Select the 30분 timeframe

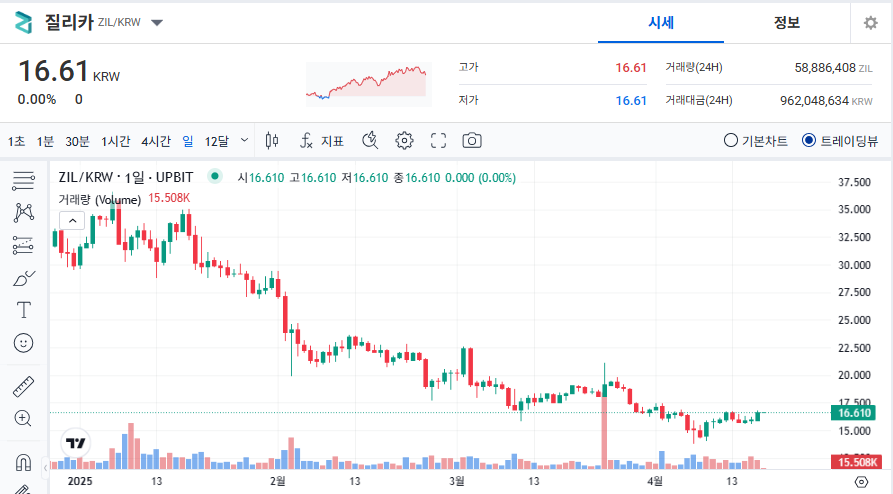tap(77, 141)
